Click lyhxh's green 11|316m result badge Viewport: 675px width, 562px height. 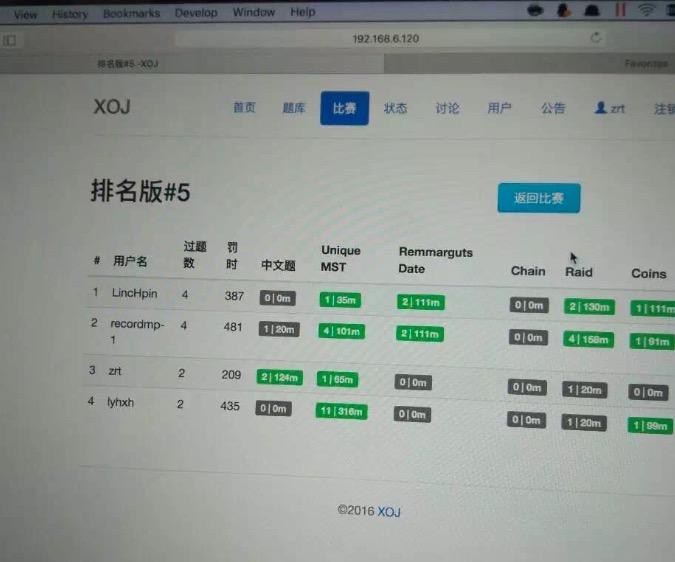(x=343, y=411)
